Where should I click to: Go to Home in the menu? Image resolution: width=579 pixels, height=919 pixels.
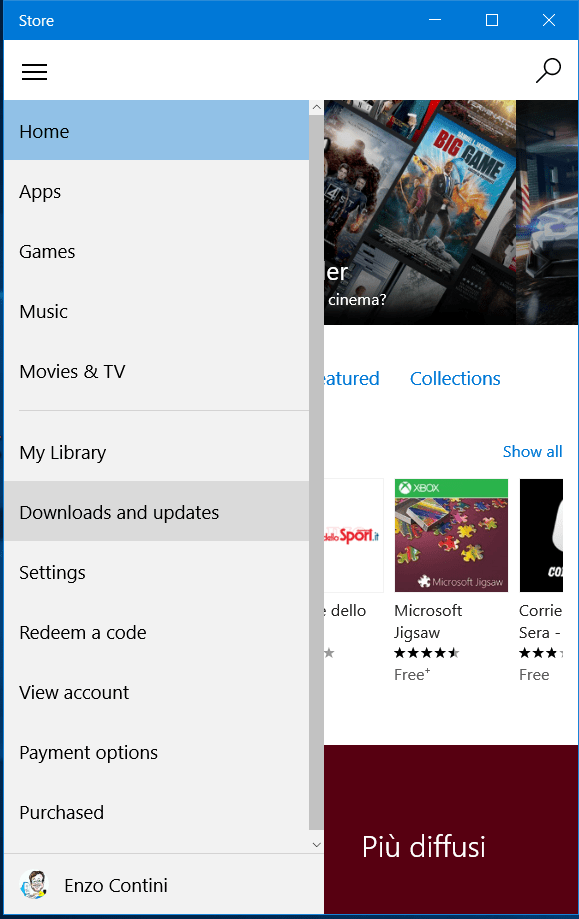pos(156,130)
